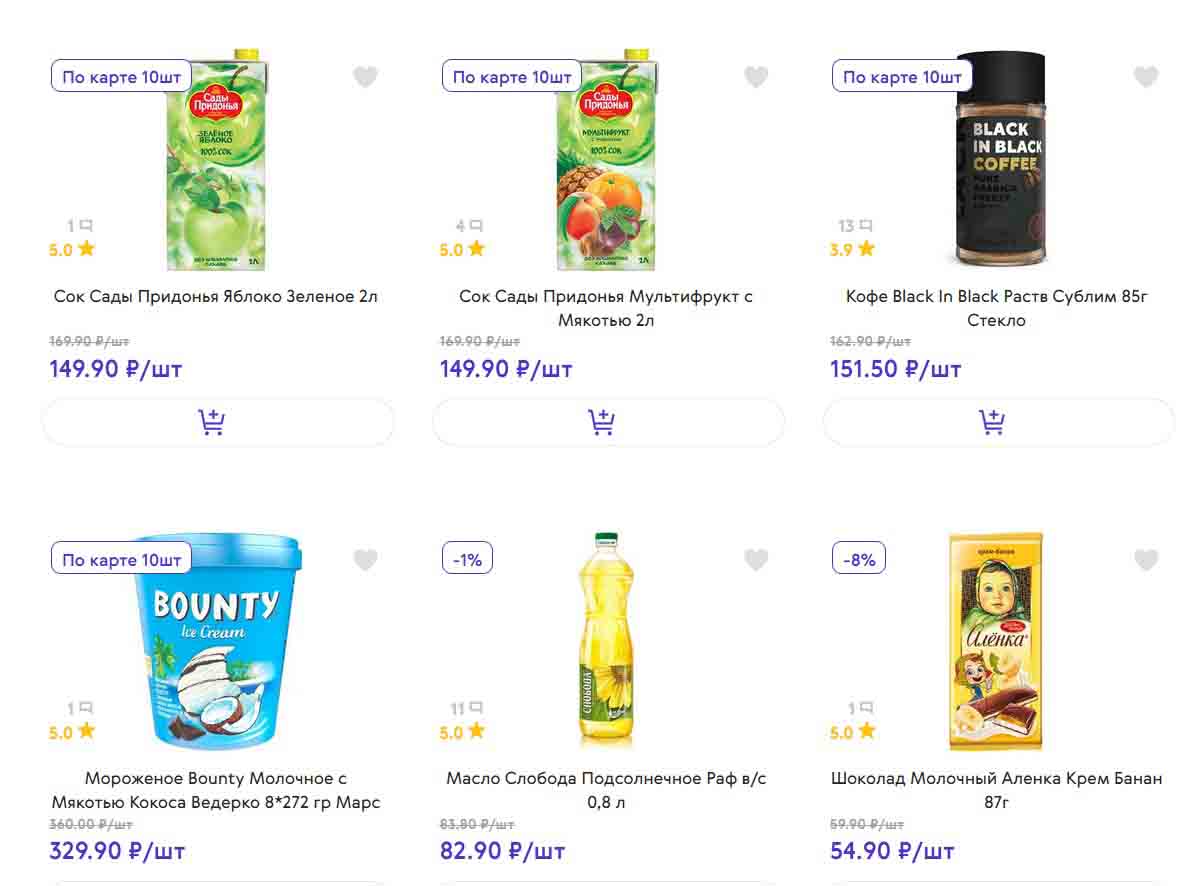This screenshot has width=1201, height=886.
Task: Click the -1% discount badge
Action: tap(468, 560)
